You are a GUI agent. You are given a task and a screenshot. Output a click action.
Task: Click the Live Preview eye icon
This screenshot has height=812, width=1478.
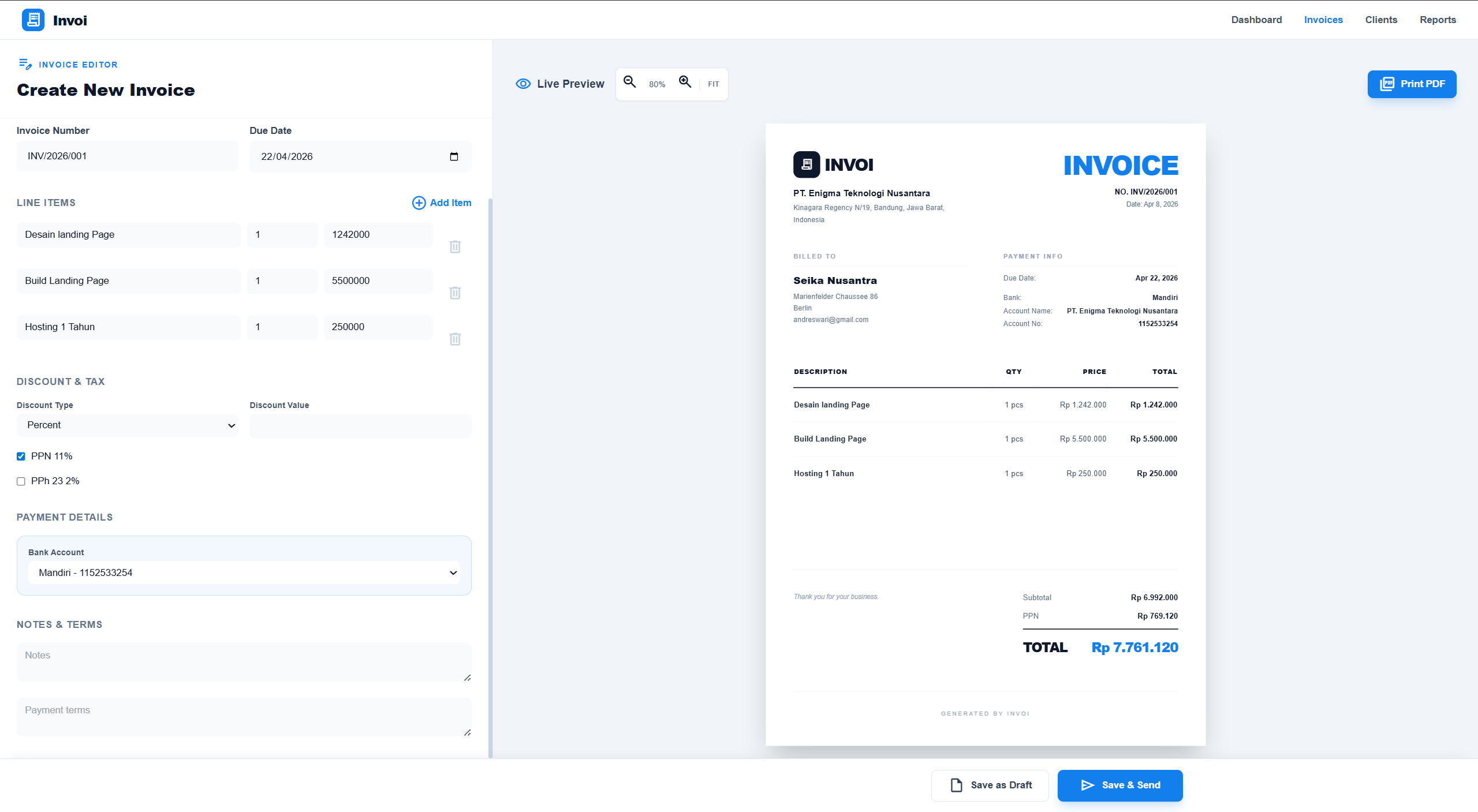(522, 83)
